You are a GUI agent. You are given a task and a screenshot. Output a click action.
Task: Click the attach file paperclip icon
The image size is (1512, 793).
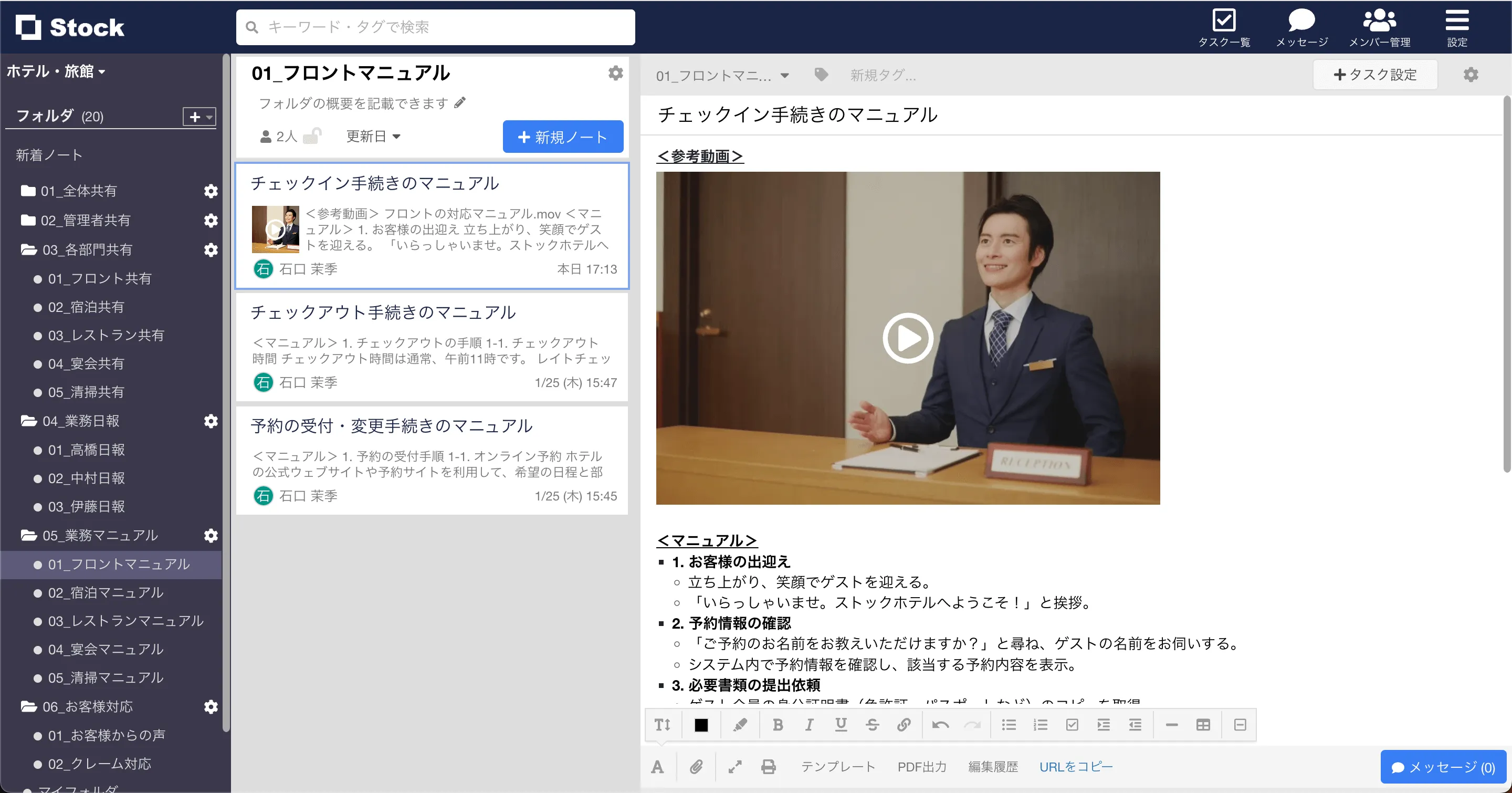pos(696,767)
